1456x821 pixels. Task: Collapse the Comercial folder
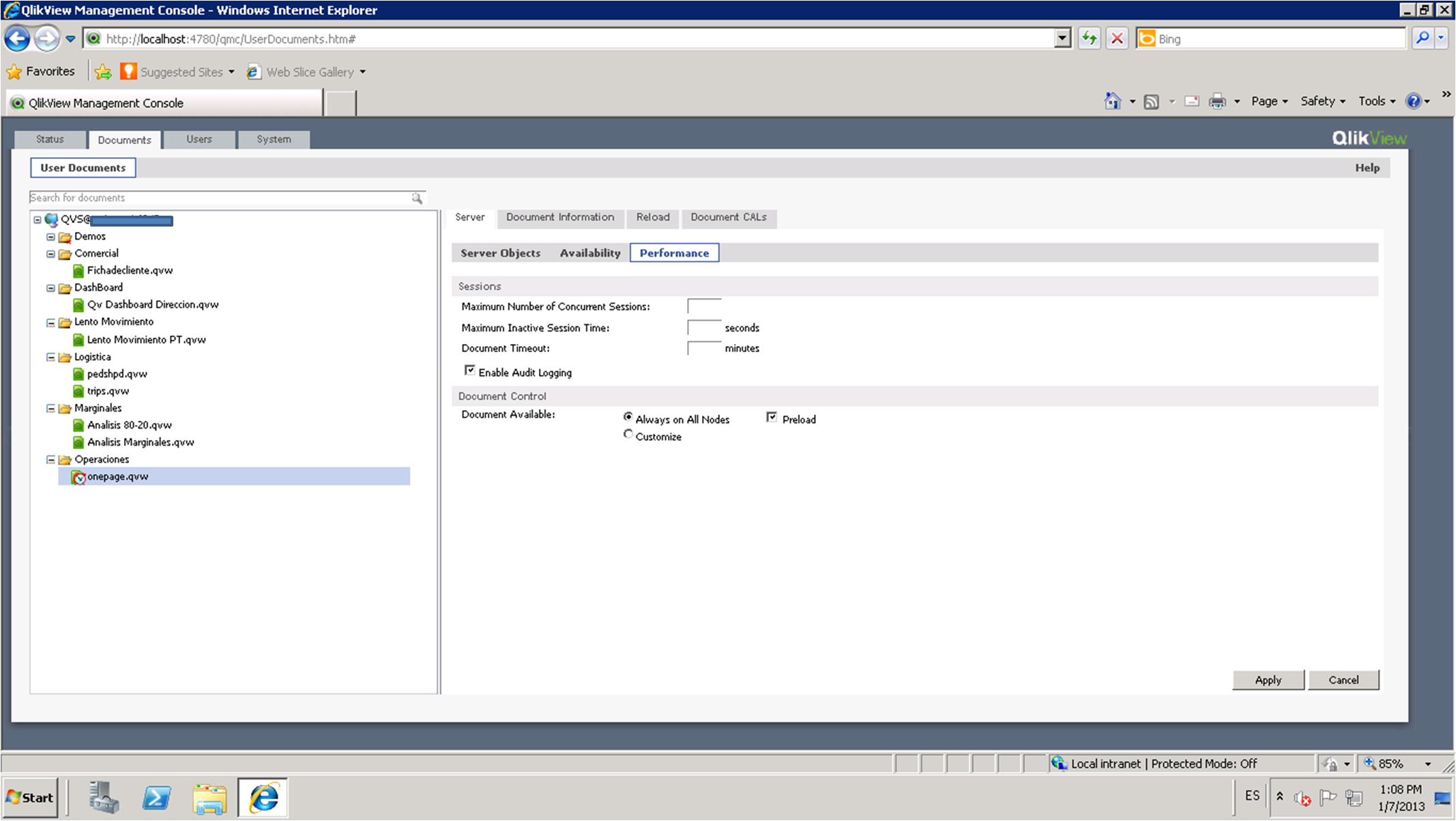pos(50,254)
